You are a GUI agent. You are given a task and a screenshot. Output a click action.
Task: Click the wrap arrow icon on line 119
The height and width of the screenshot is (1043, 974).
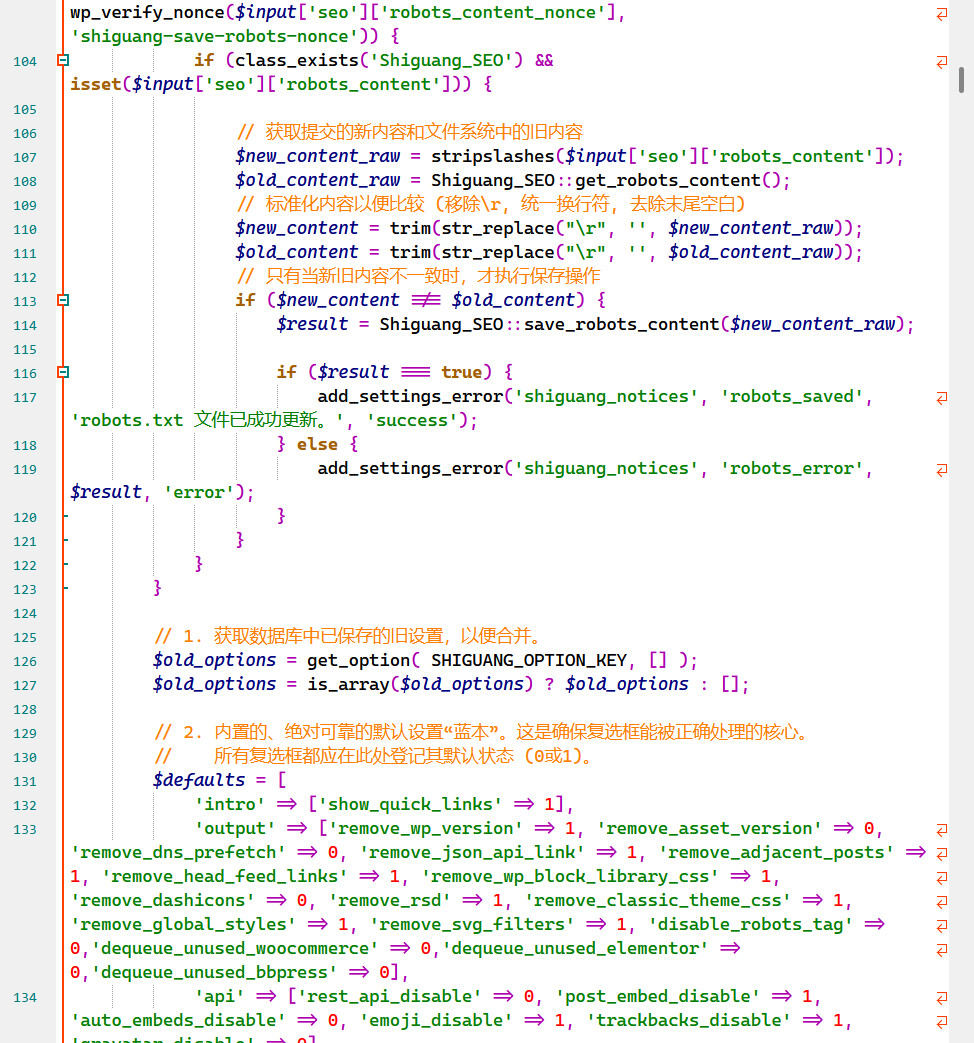941,469
